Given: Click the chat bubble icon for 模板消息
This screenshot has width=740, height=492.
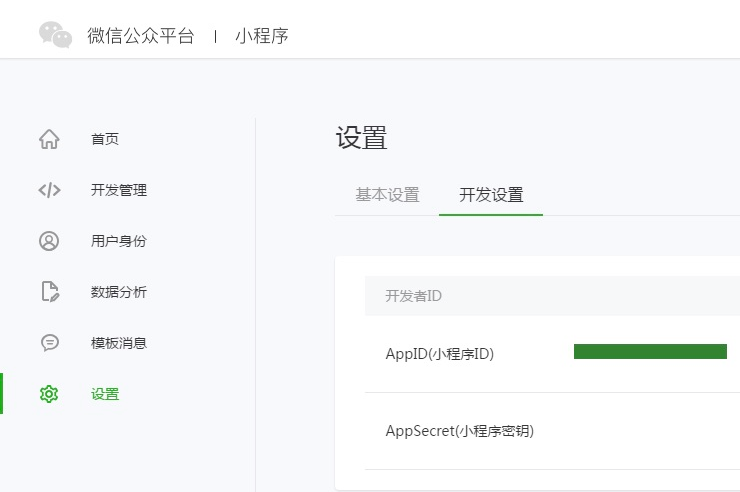Looking at the screenshot, I should [50, 342].
